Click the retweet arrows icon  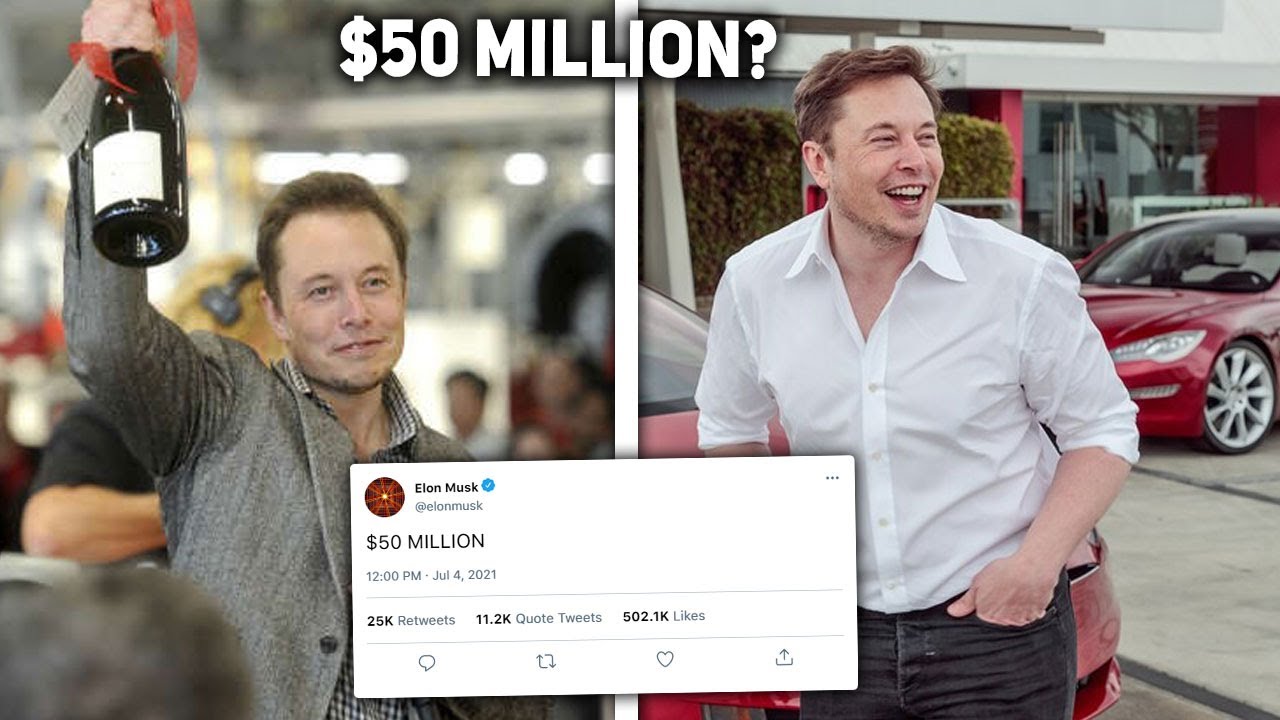[546, 661]
